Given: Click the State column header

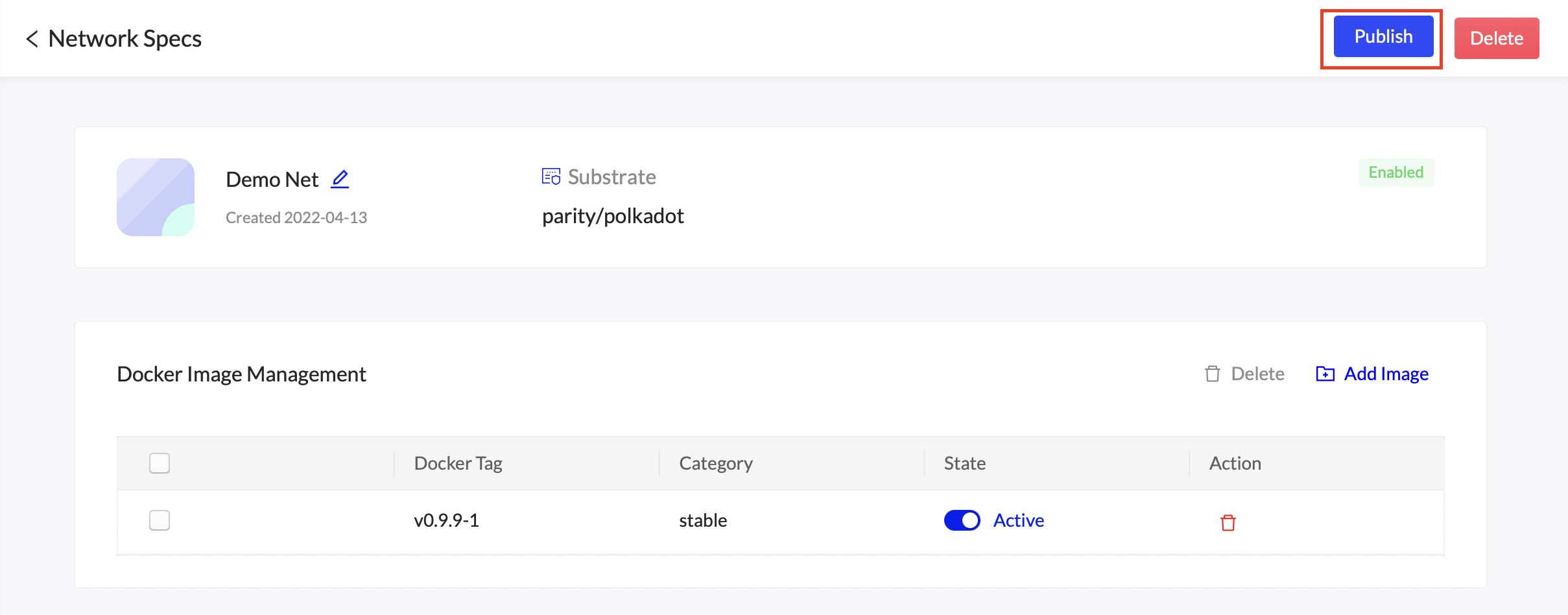Looking at the screenshot, I should tap(964, 463).
